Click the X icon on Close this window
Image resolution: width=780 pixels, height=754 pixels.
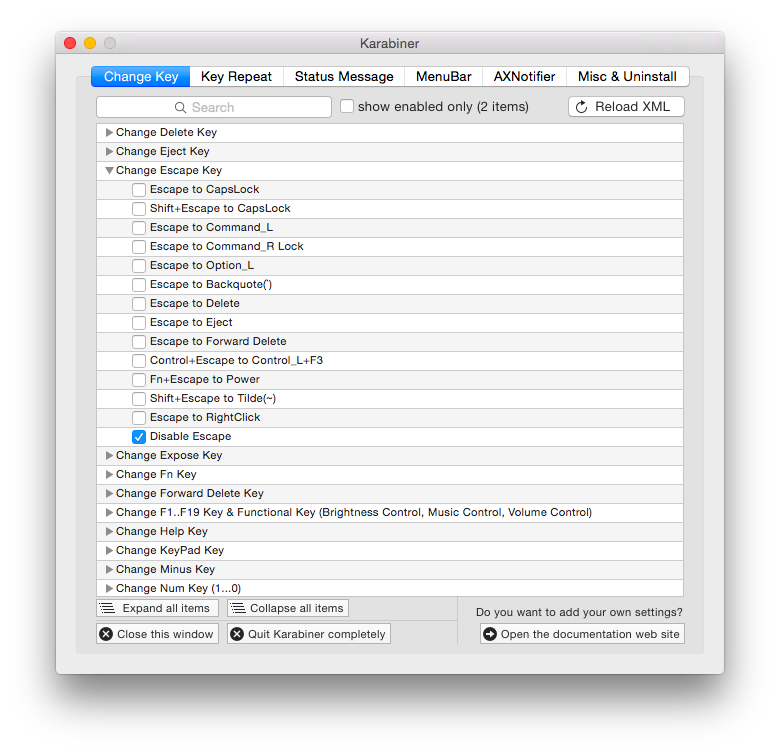coord(106,634)
